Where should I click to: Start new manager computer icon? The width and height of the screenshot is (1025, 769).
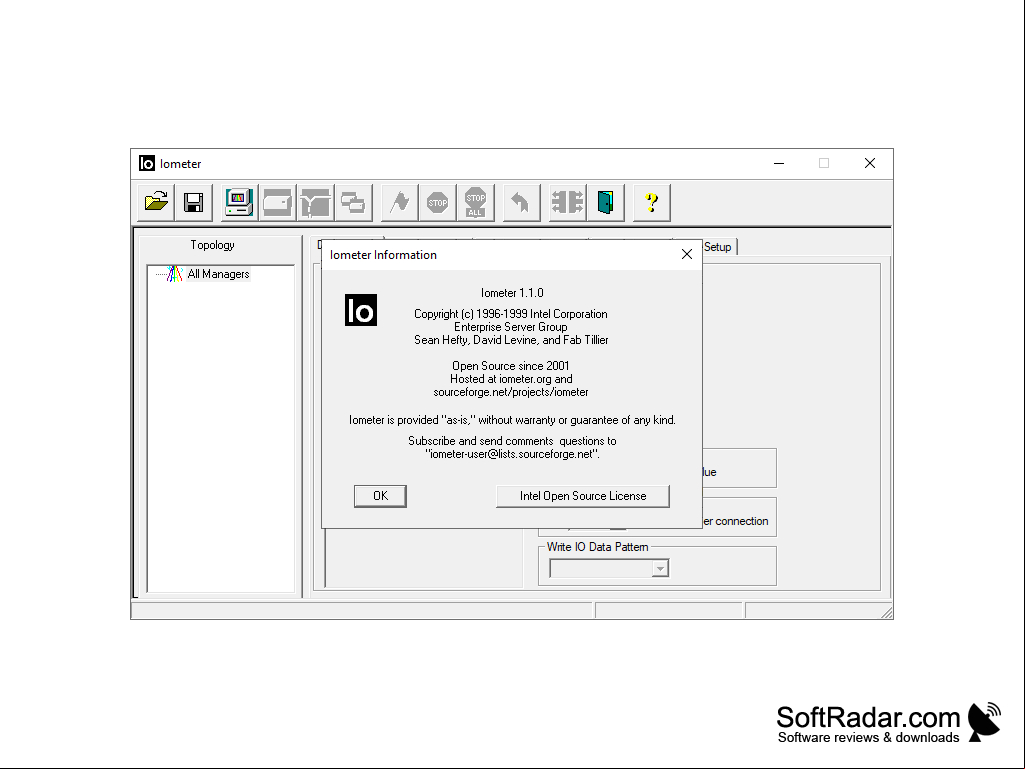point(239,202)
